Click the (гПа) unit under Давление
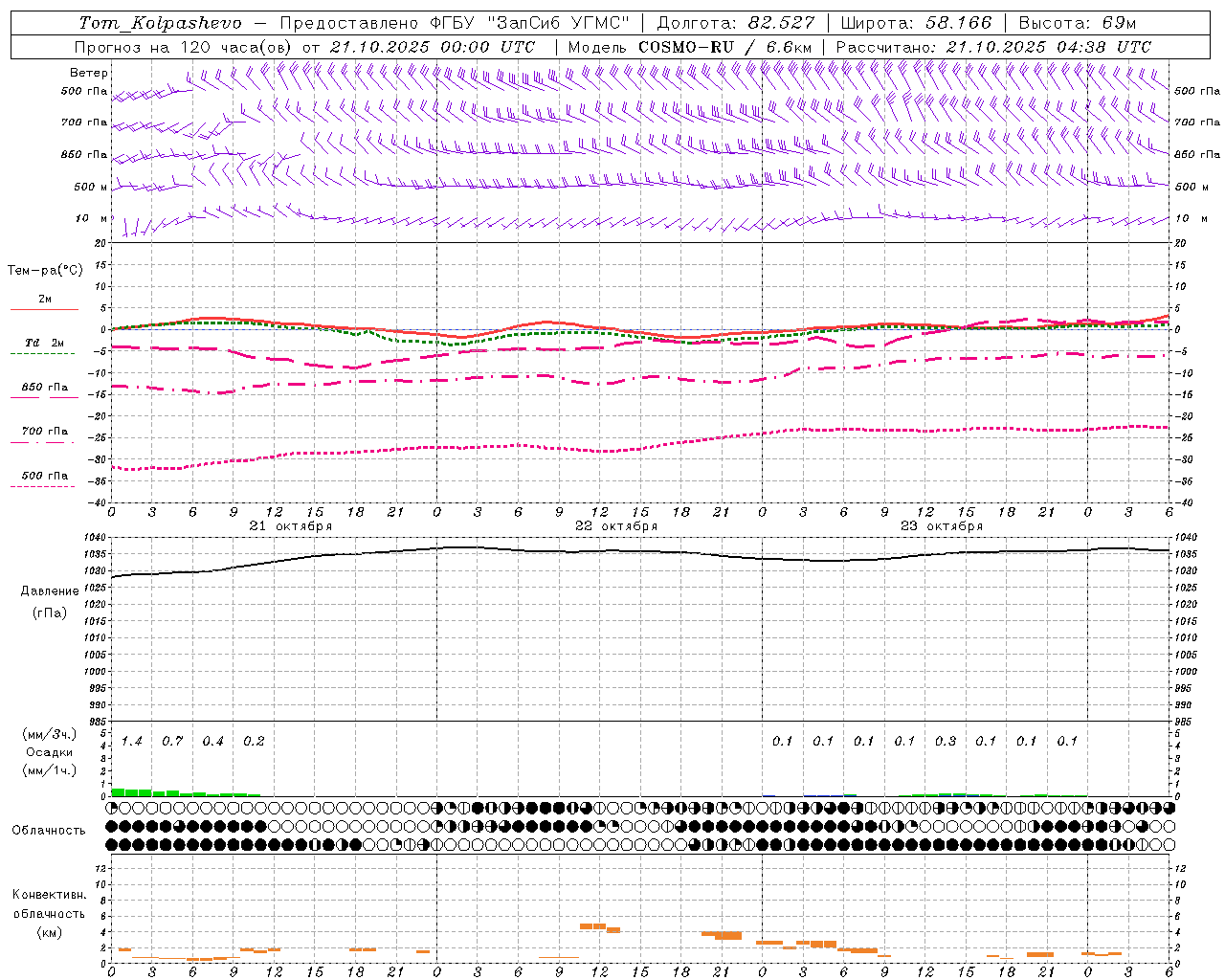 coord(50,613)
